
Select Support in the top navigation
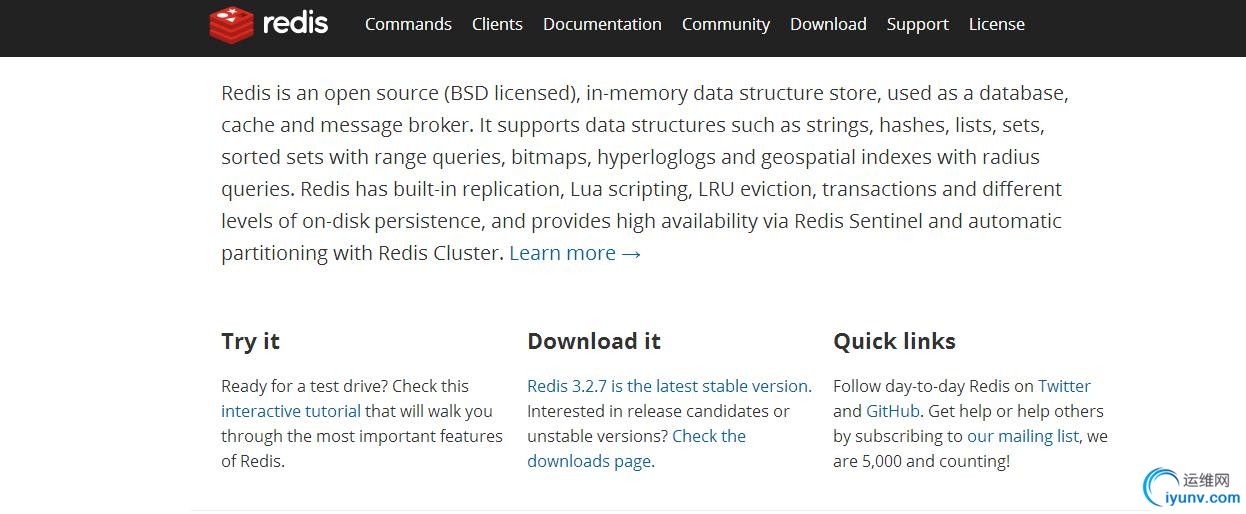coord(917,24)
